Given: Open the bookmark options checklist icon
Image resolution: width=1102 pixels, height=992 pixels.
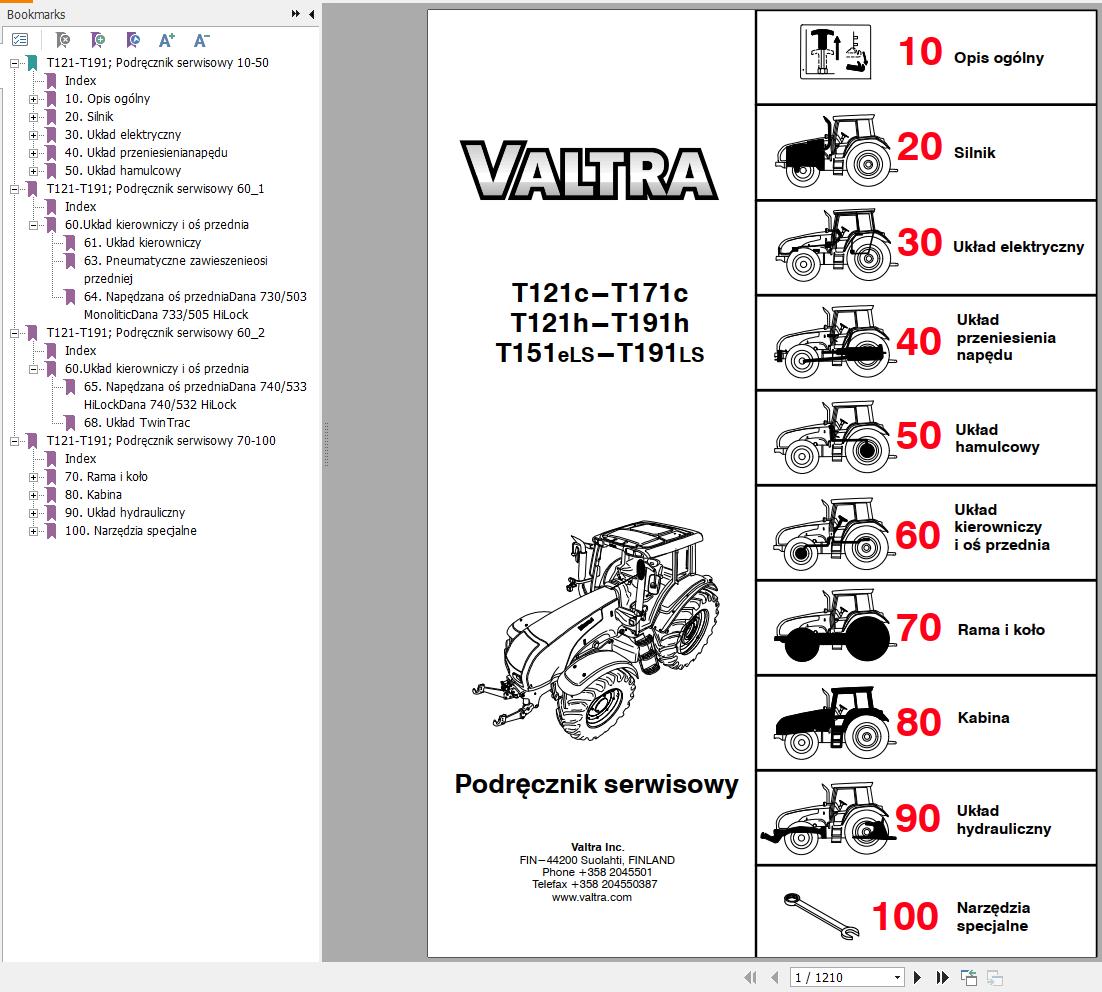Looking at the screenshot, I should click(x=20, y=40).
